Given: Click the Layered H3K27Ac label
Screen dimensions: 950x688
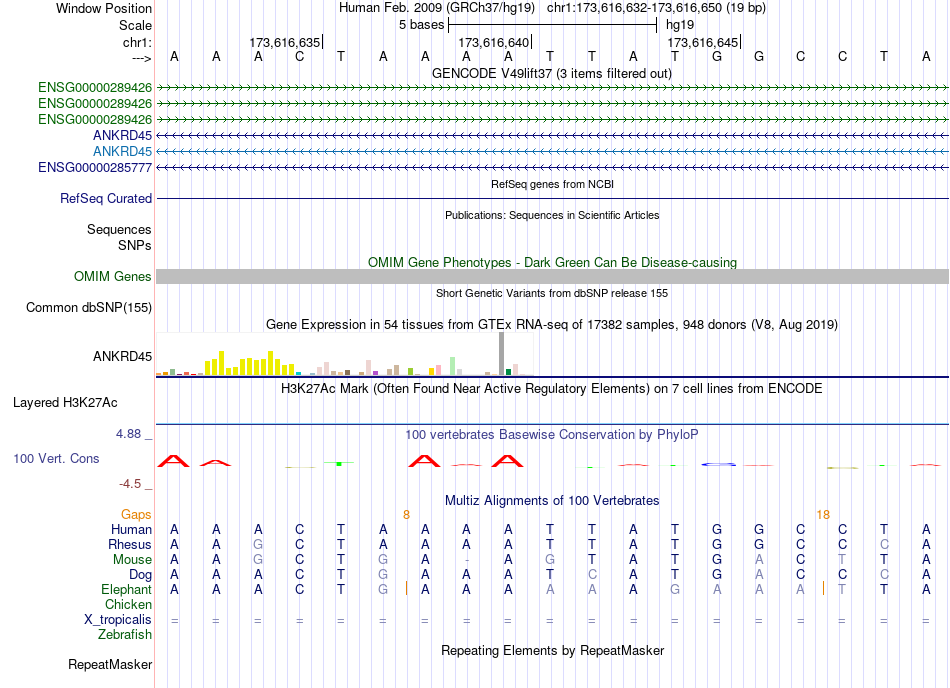Looking at the screenshot, I should pyautogui.click(x=65, y=403).
